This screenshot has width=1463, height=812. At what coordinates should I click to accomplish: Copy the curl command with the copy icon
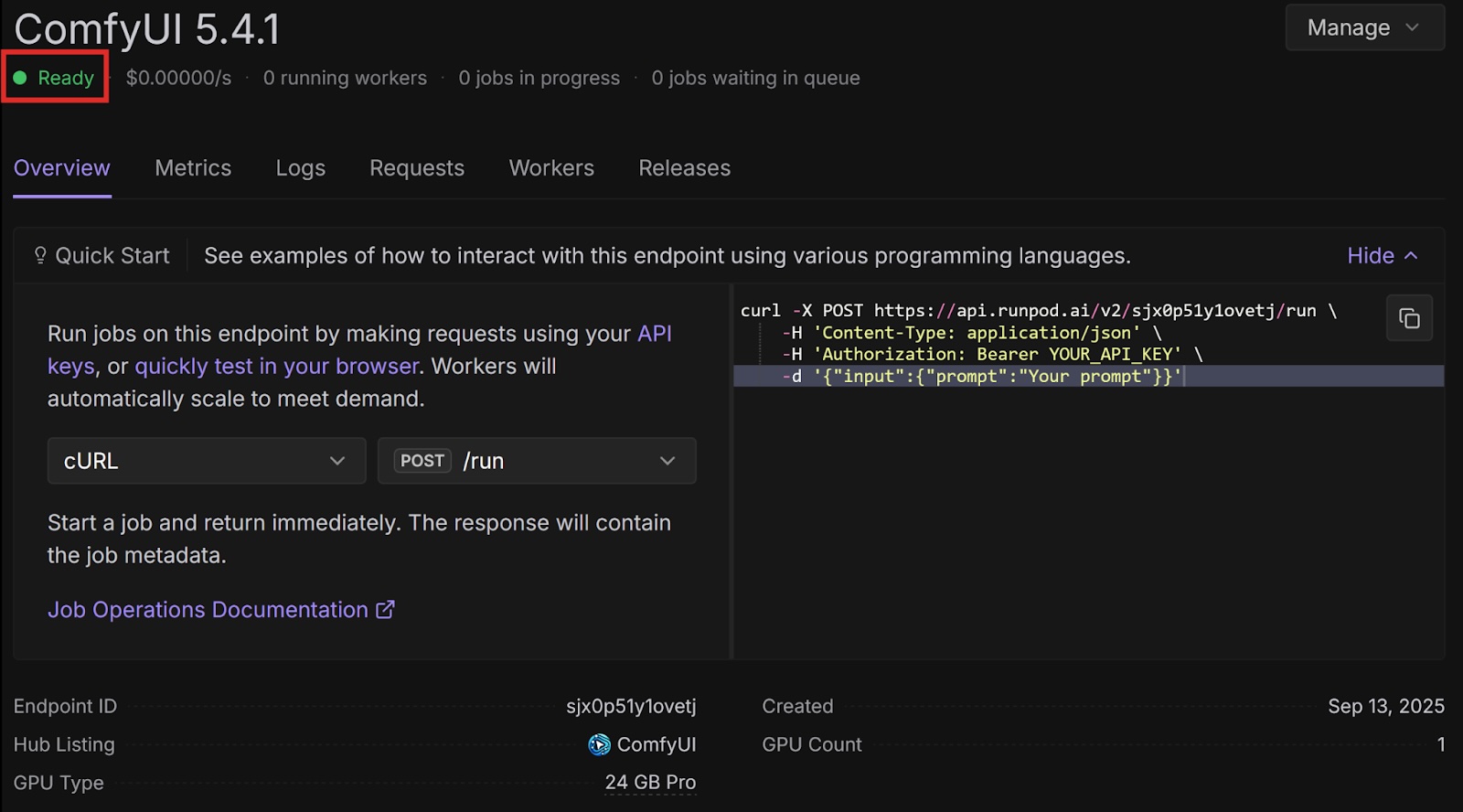[1409, 318]
